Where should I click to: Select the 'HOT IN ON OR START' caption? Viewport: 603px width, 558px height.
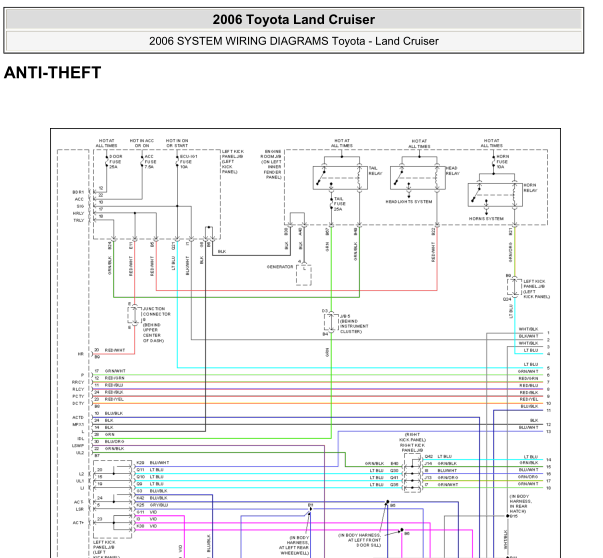177,143
